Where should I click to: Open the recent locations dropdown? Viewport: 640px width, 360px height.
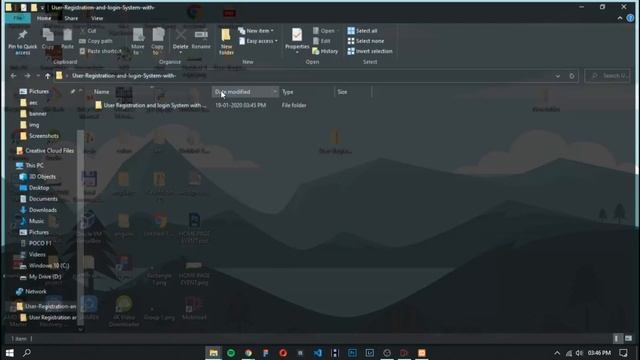38,76
